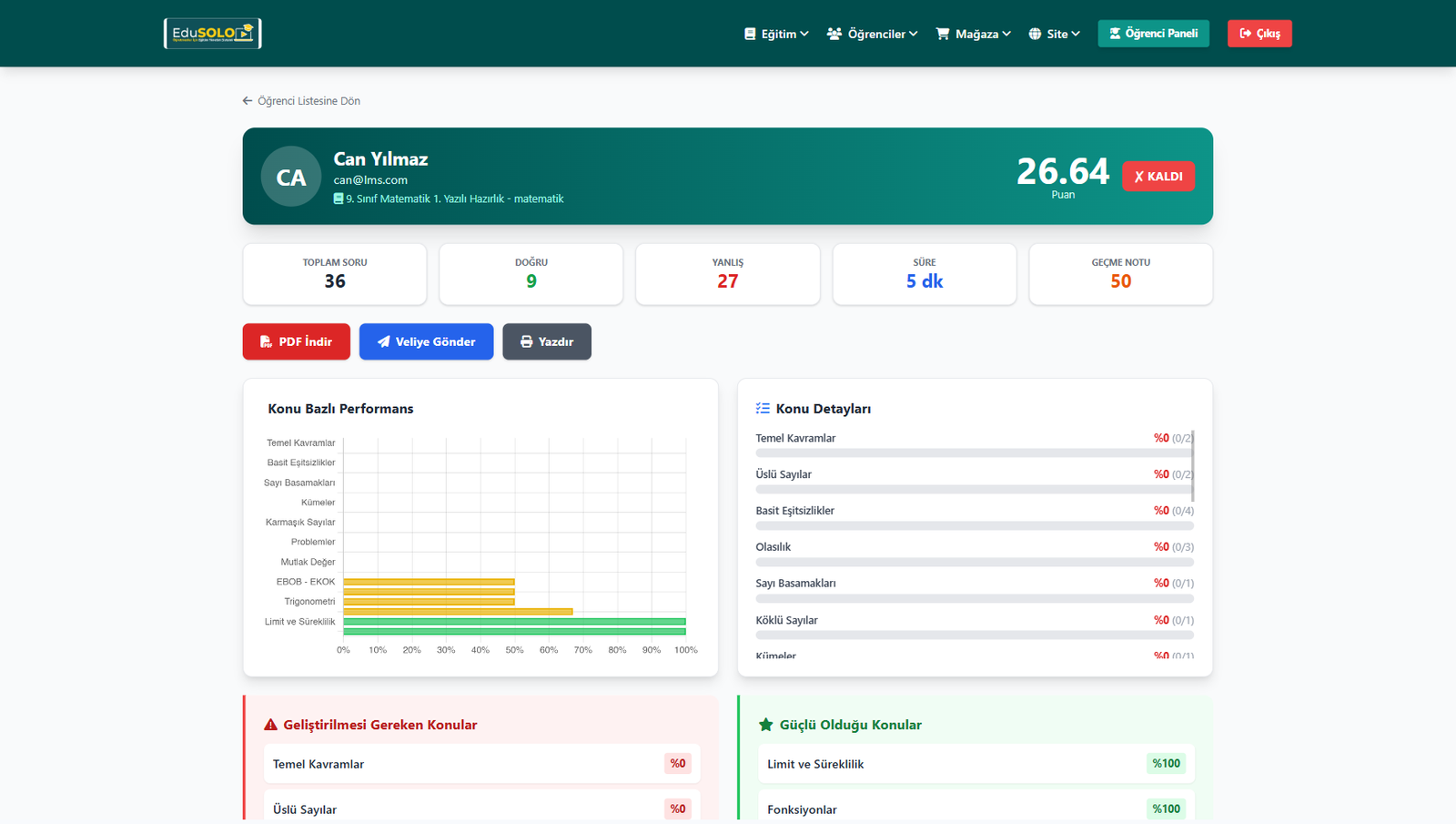Click the Temel Kavramlar progress bar
Viewport: 1456px width, 824px height.
coord(972,453)
